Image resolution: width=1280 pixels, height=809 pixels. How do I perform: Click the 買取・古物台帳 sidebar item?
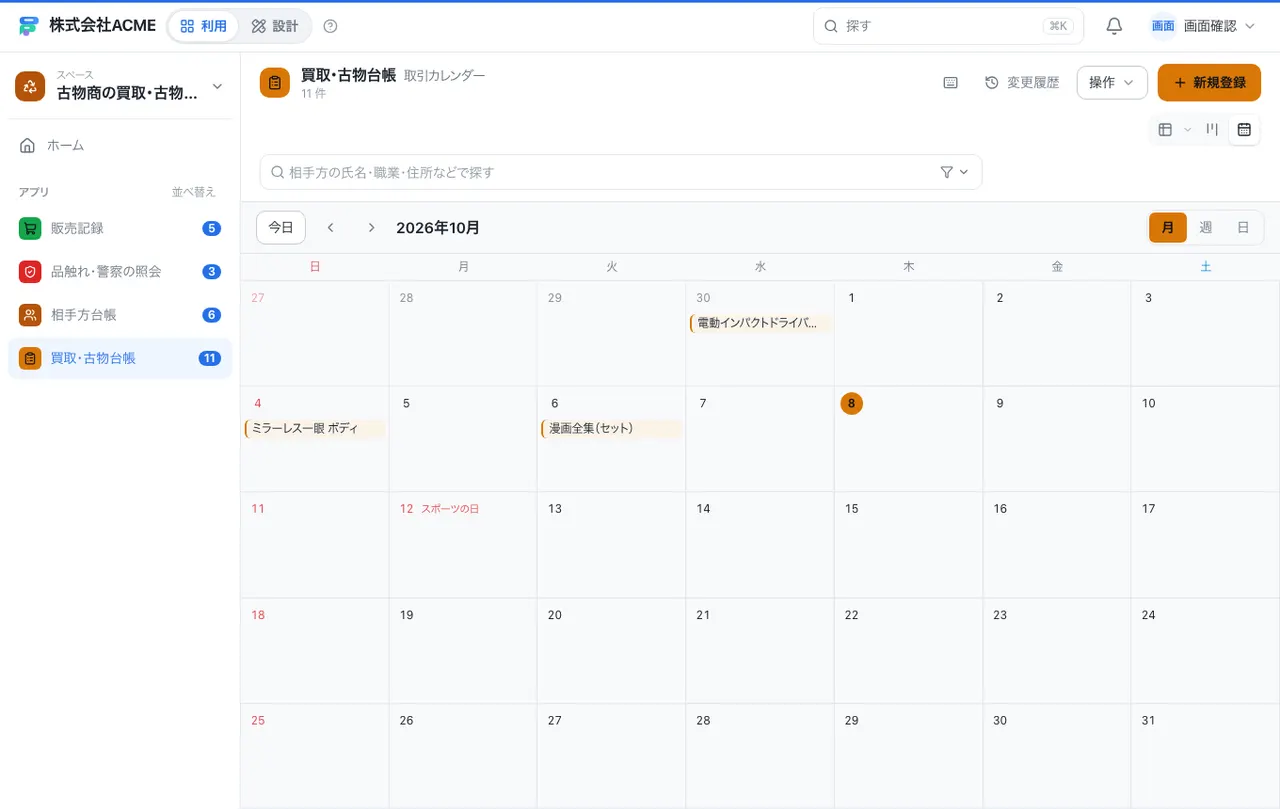click(x=120, y=358)
